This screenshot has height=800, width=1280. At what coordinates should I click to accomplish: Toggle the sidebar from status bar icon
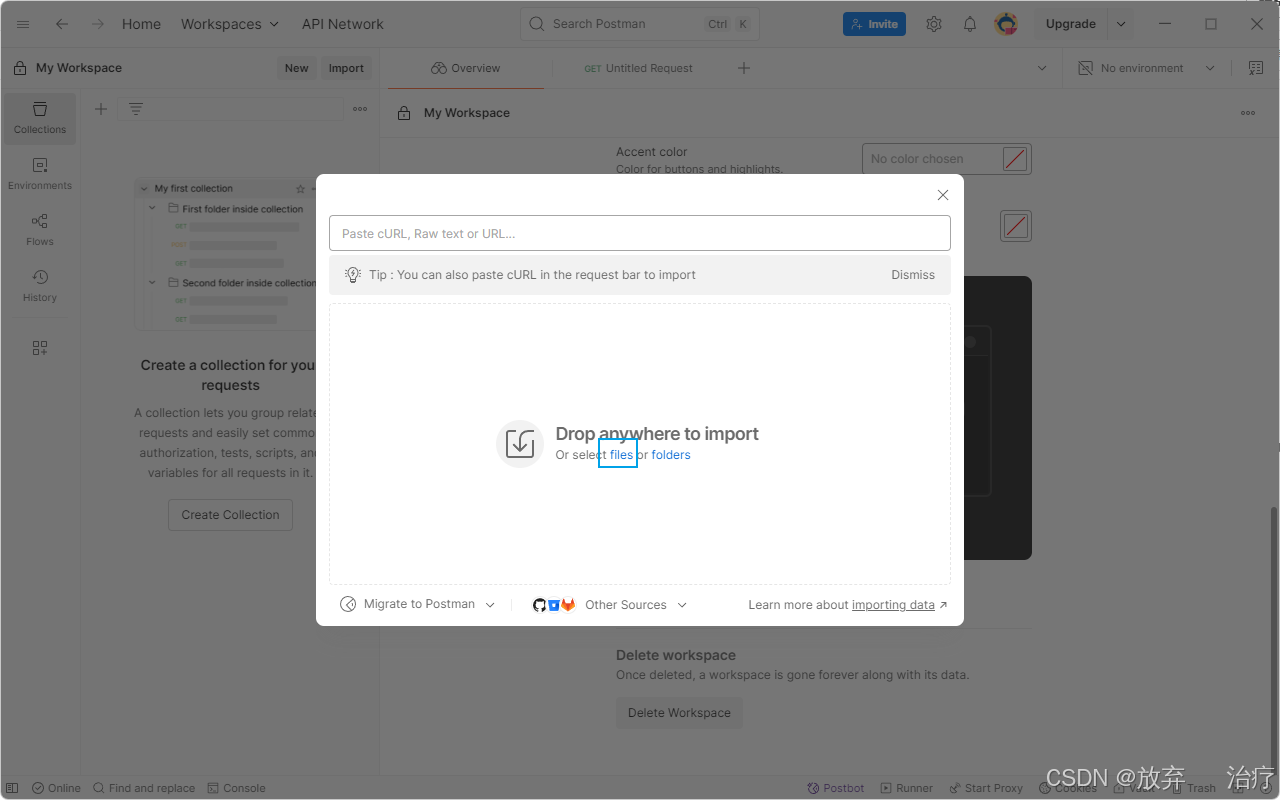(13, 788)
